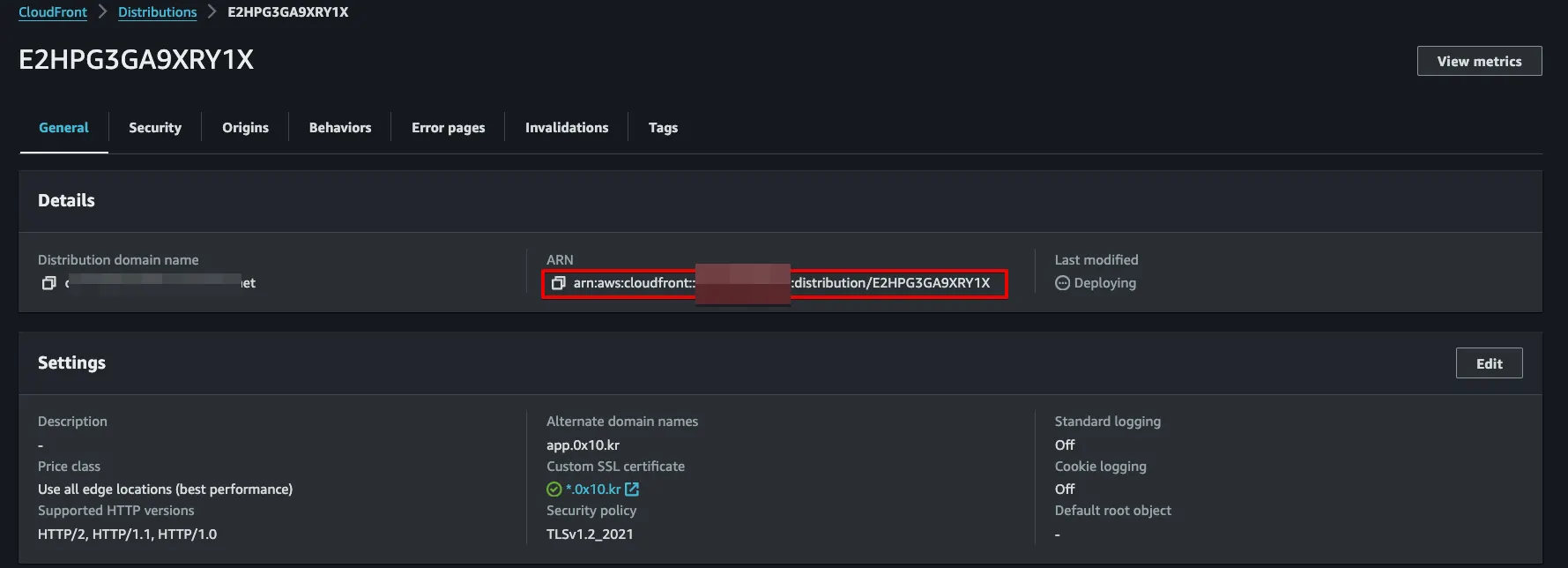
Task: Switch to the Security tab
Action: click(155, 128)
